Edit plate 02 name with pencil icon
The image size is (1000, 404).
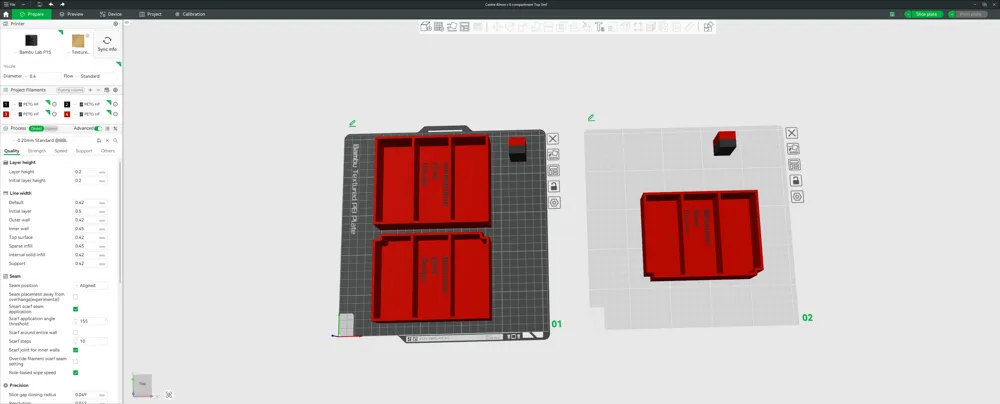click(x=591, y=117)
